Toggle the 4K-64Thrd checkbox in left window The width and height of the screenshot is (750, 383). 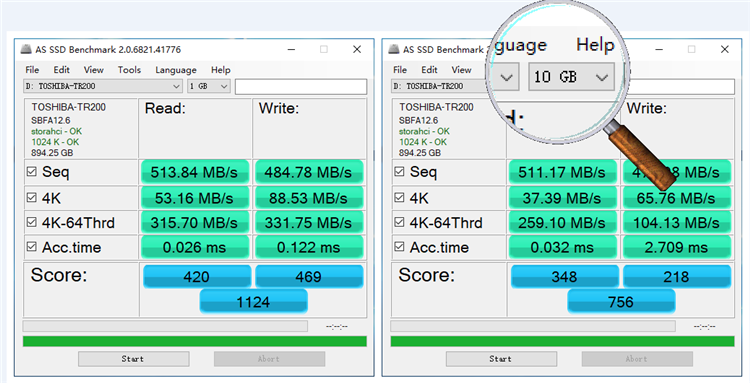coord(32,222)
